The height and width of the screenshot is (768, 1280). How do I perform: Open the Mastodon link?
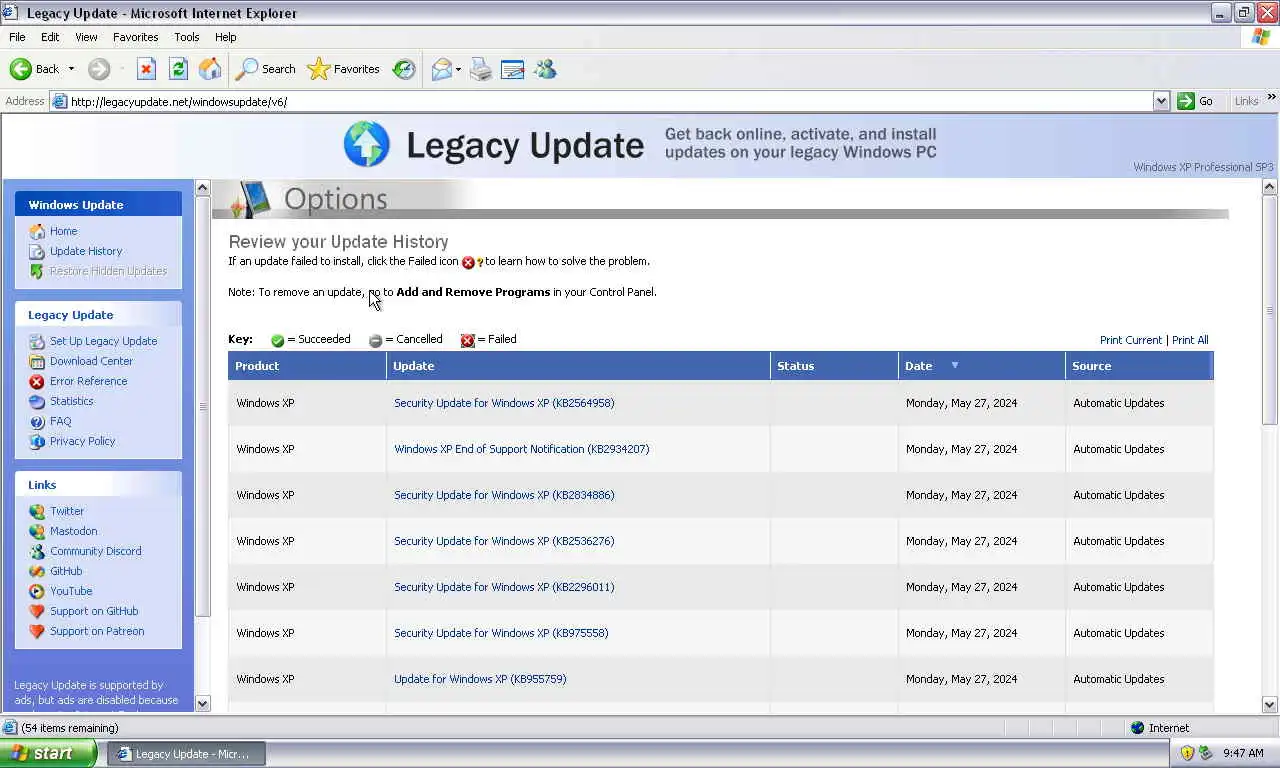[73, 531]
